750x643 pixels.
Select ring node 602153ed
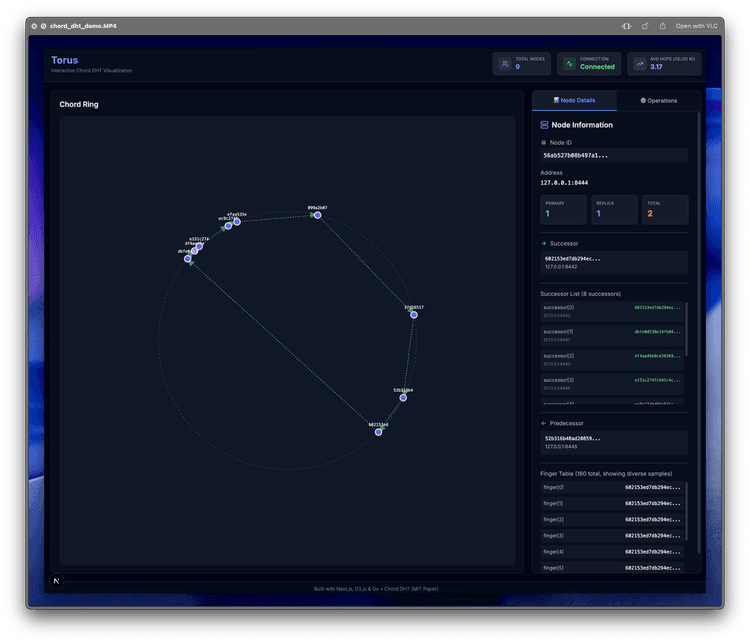click(x=378, y=431)
